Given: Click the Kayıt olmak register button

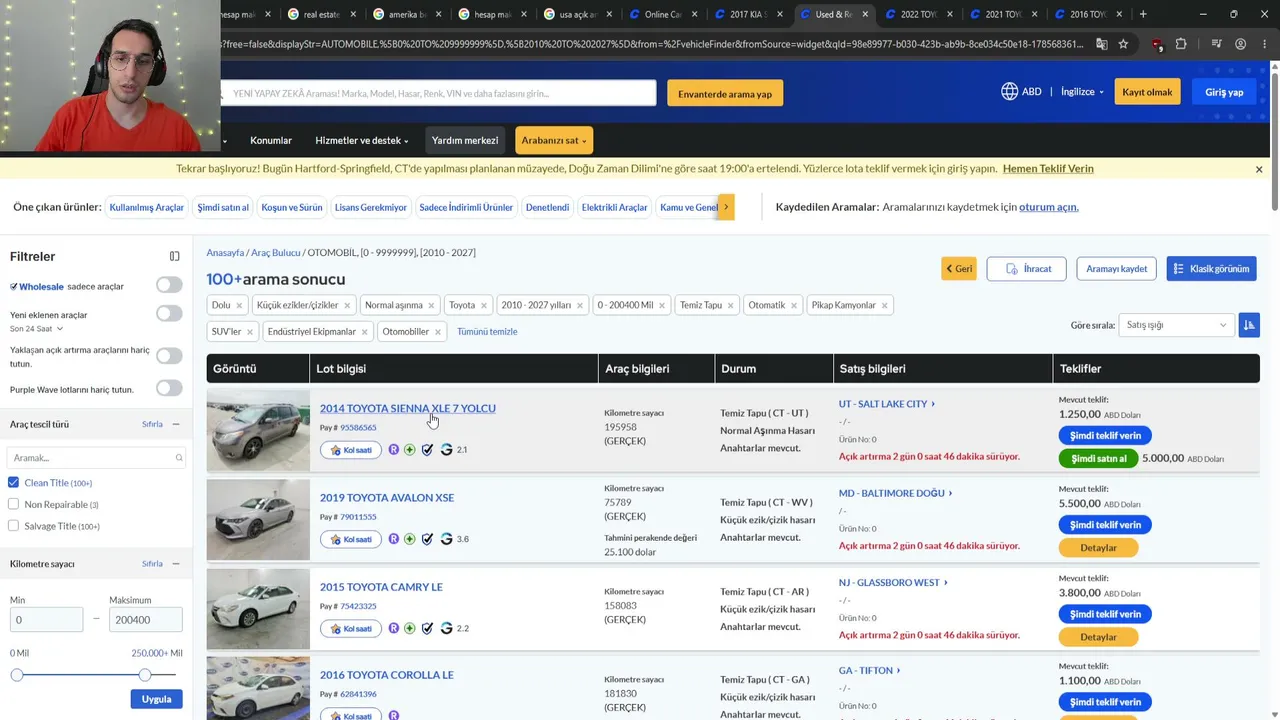Looking at the screenshot, I should [1147, 92].
